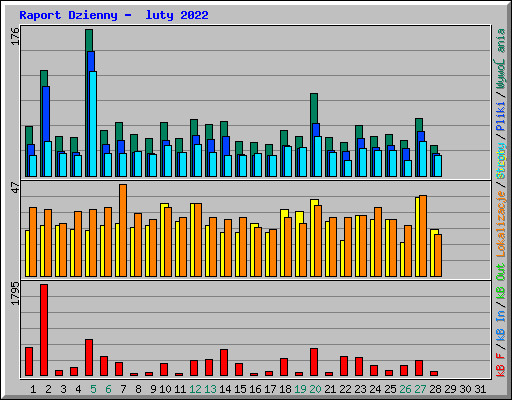Select day label '28' on the x-axis

(x=435, y=389)
